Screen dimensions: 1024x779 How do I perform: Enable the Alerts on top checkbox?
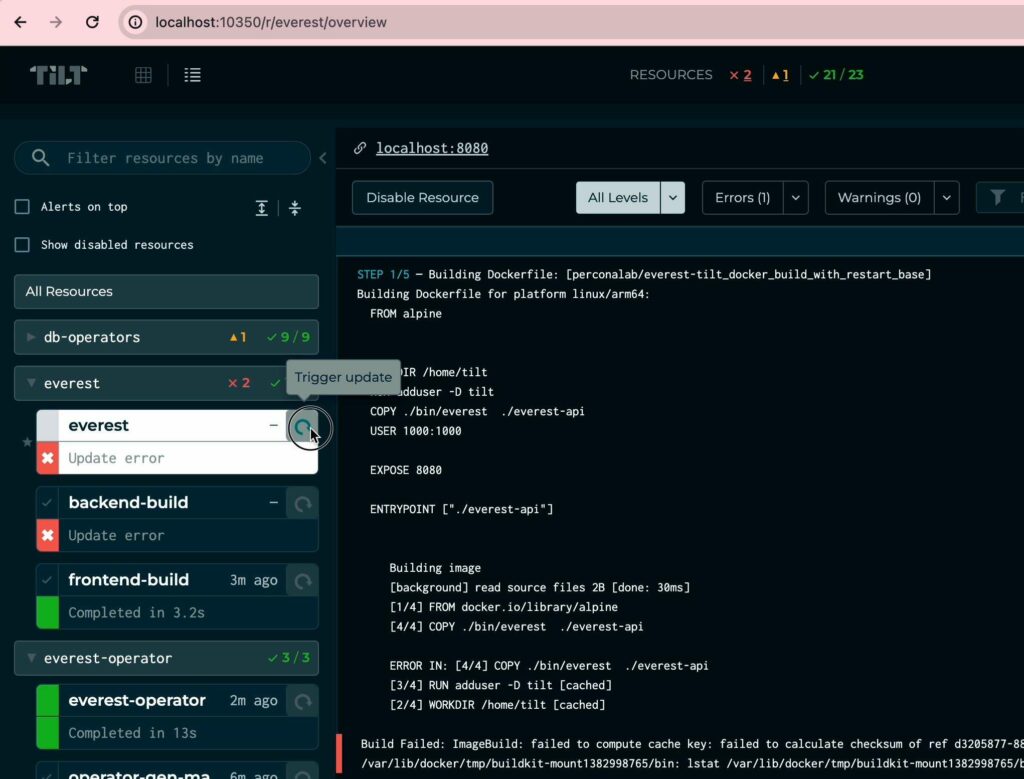point(21,206)
